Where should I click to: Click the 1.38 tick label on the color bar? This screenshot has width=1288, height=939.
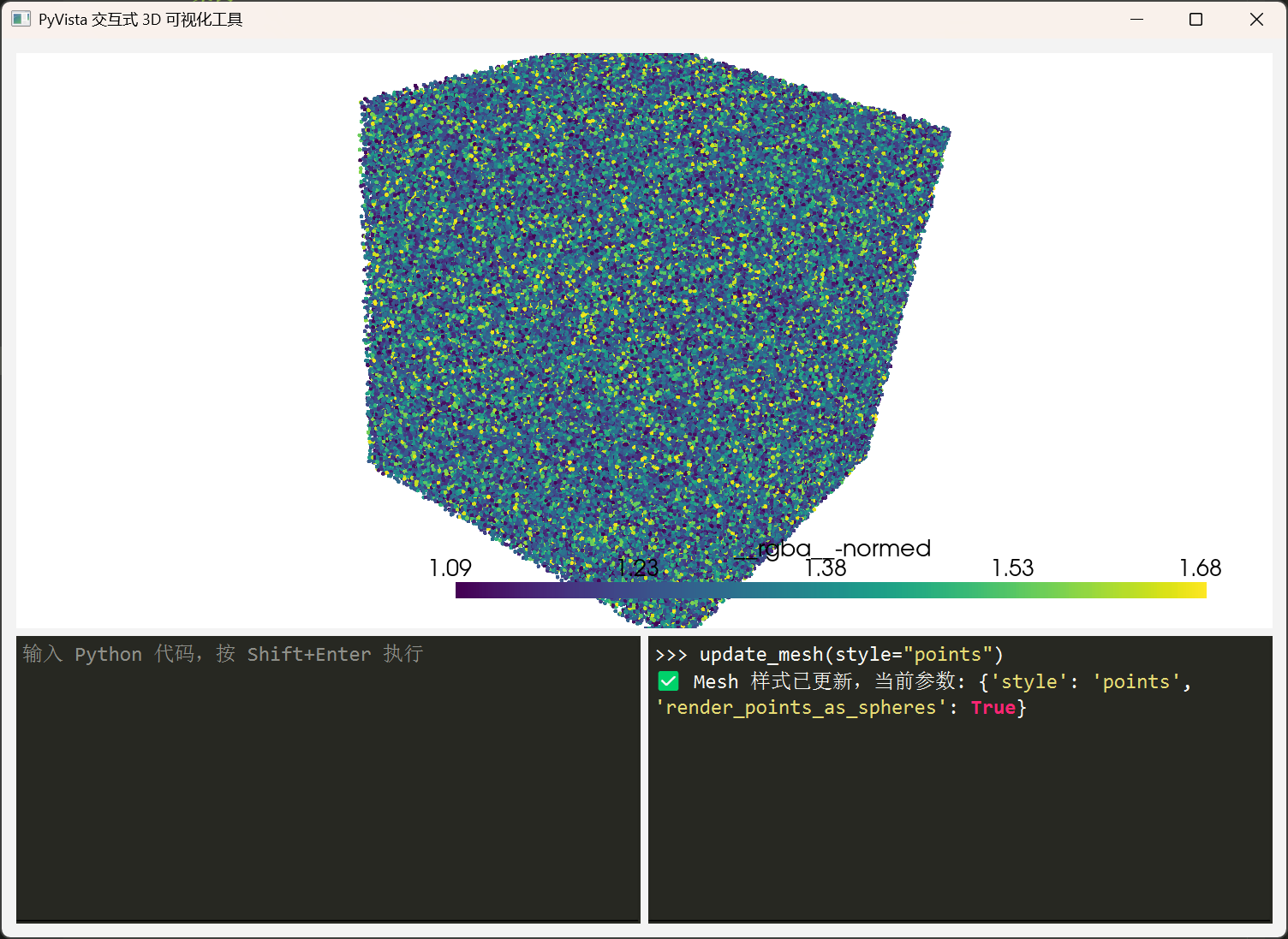pyautogui.click(x=826, y=568)
